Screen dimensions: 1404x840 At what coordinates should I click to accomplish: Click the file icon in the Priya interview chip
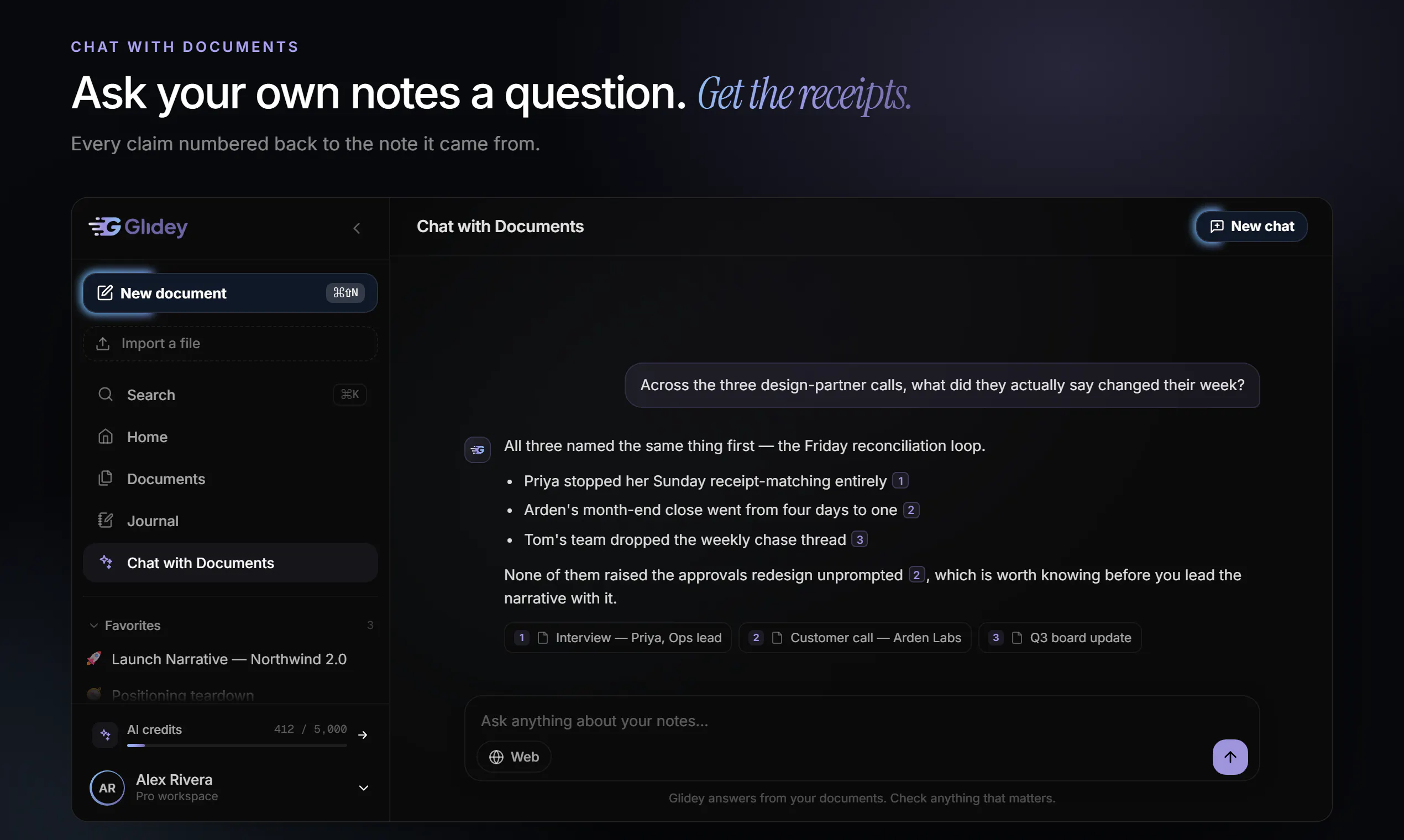pyautogui.click(x=542, y=638)
